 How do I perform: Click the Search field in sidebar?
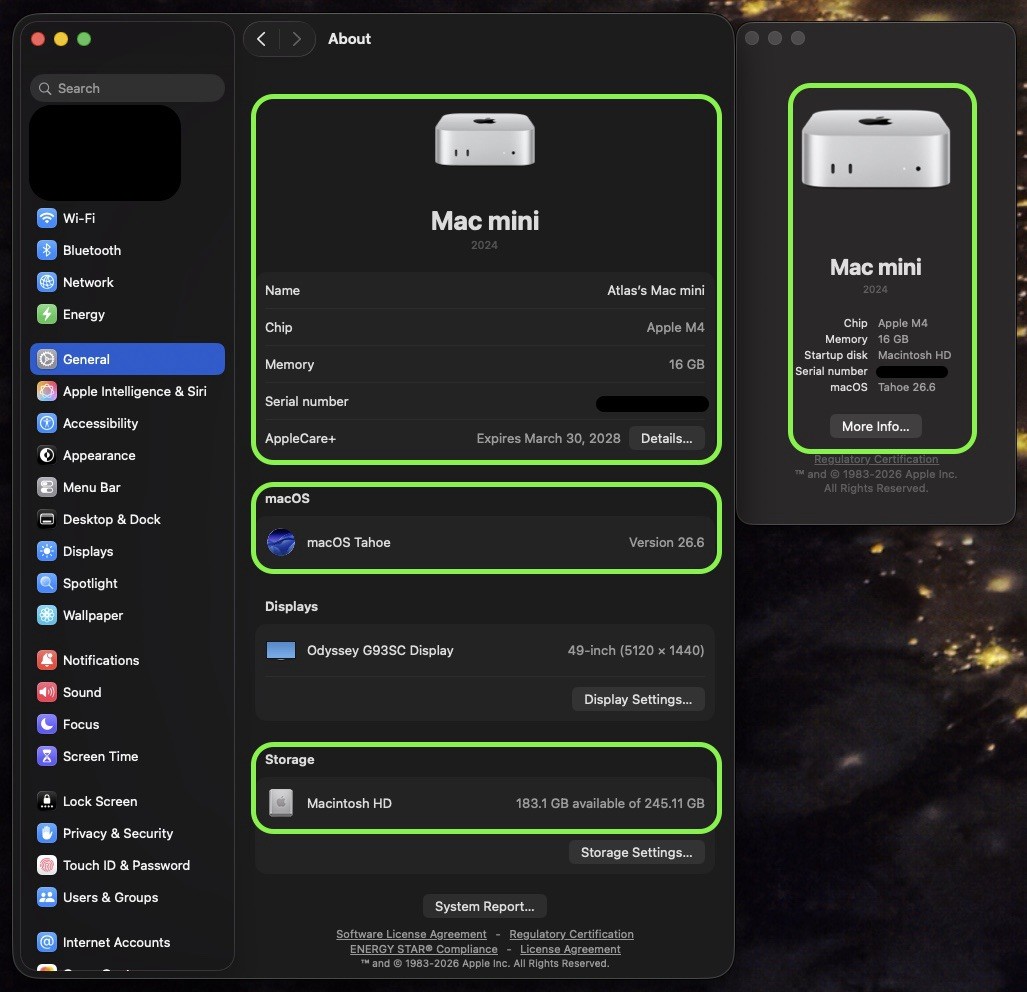pos(127,88)
